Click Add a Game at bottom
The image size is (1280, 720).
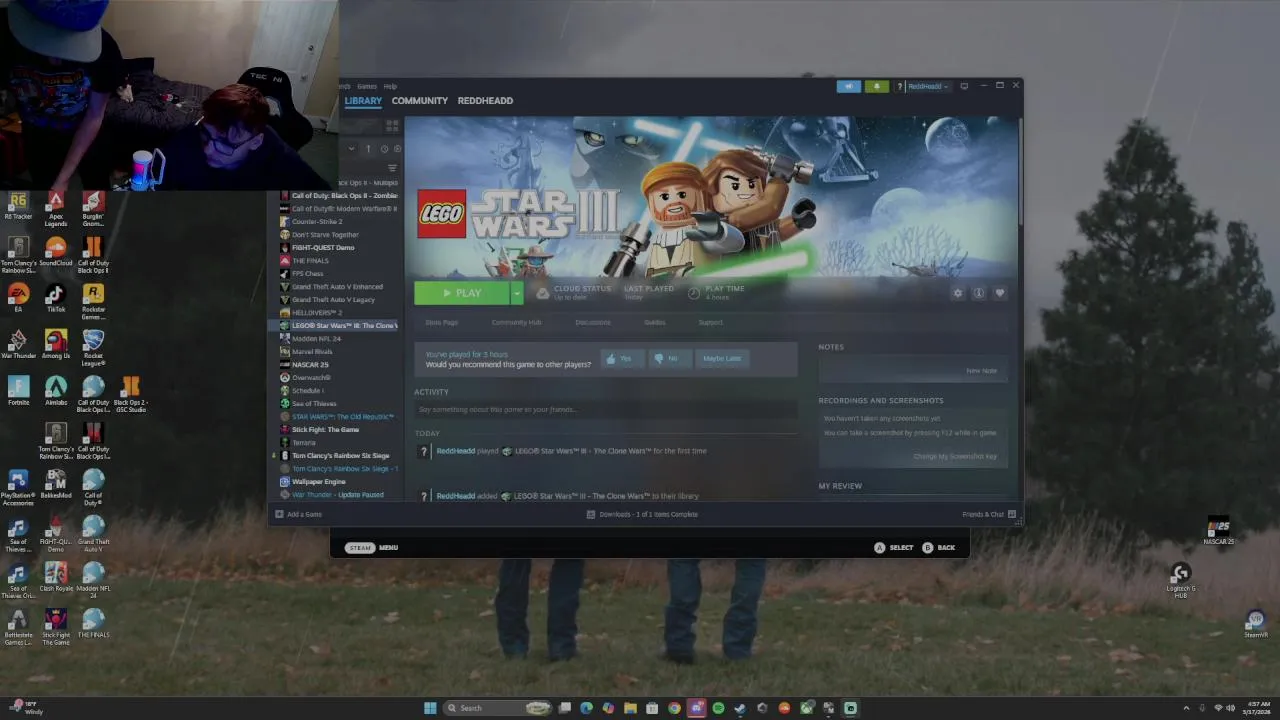pyautogui.click(x=299, y=515)
